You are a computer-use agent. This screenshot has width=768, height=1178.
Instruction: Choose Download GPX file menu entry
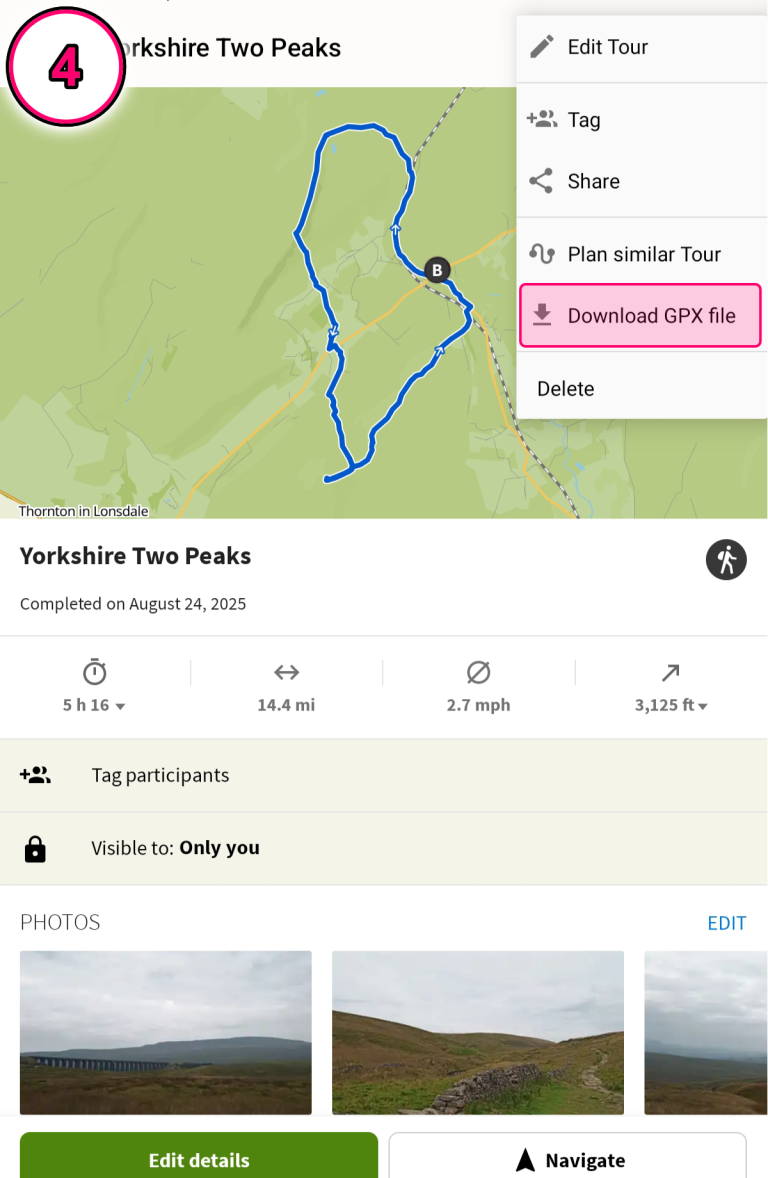pos(651,316)
